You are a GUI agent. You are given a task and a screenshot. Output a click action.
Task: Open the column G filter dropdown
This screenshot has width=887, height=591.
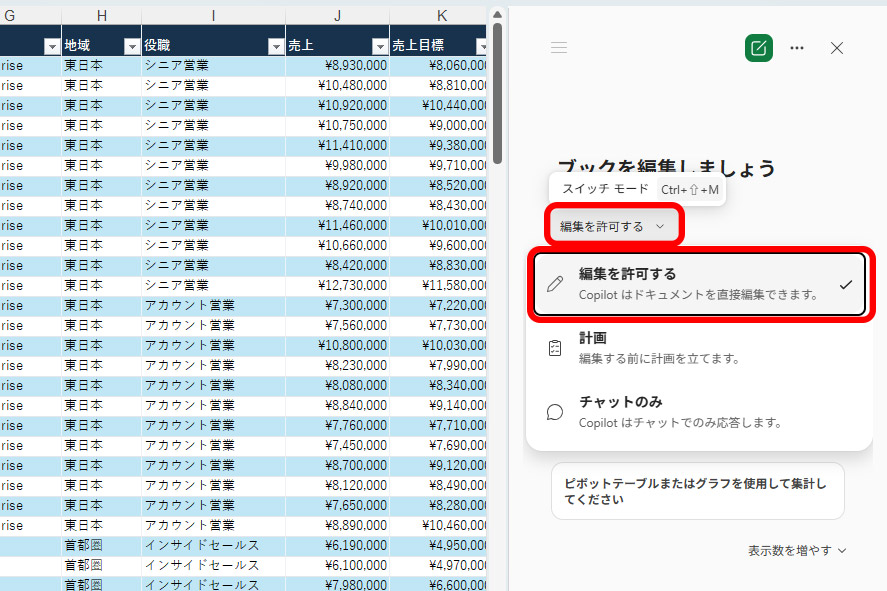click(52, 46)
